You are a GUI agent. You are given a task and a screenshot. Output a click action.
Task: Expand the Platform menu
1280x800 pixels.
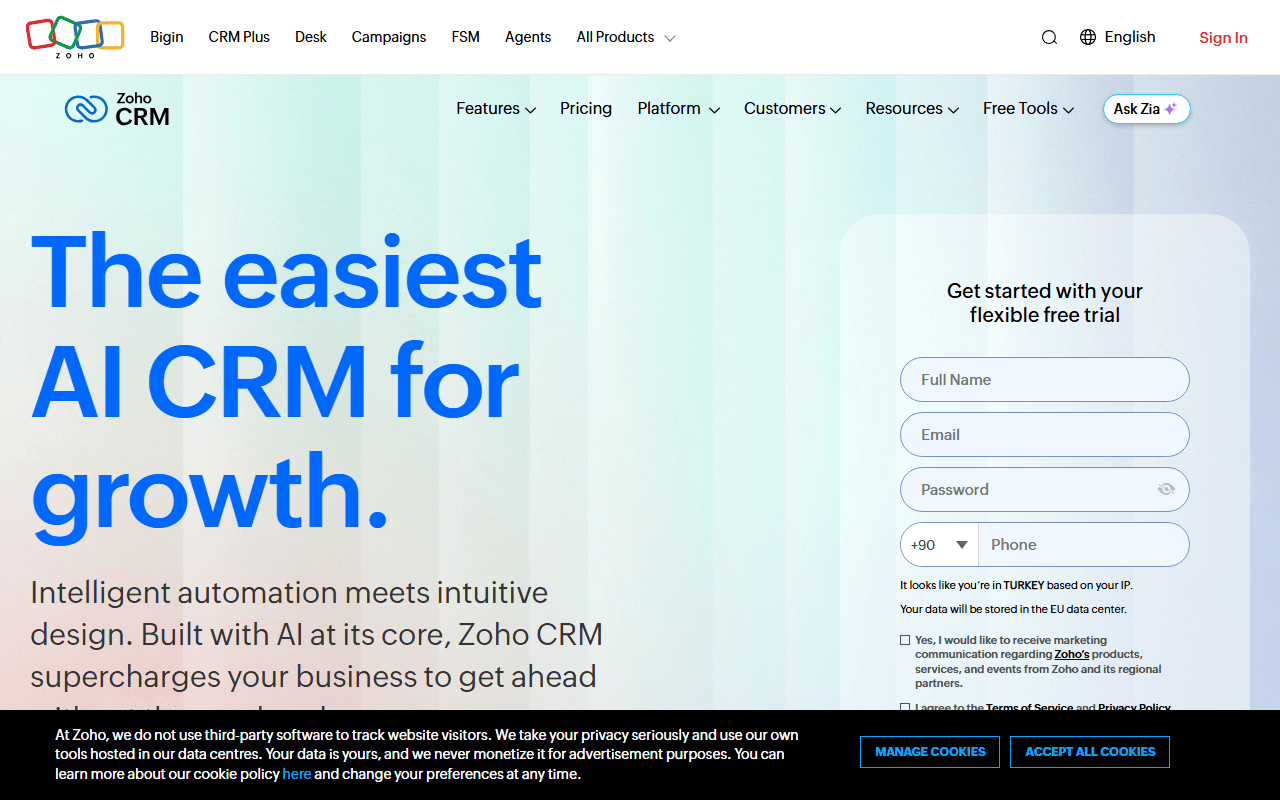click(679, 109)
